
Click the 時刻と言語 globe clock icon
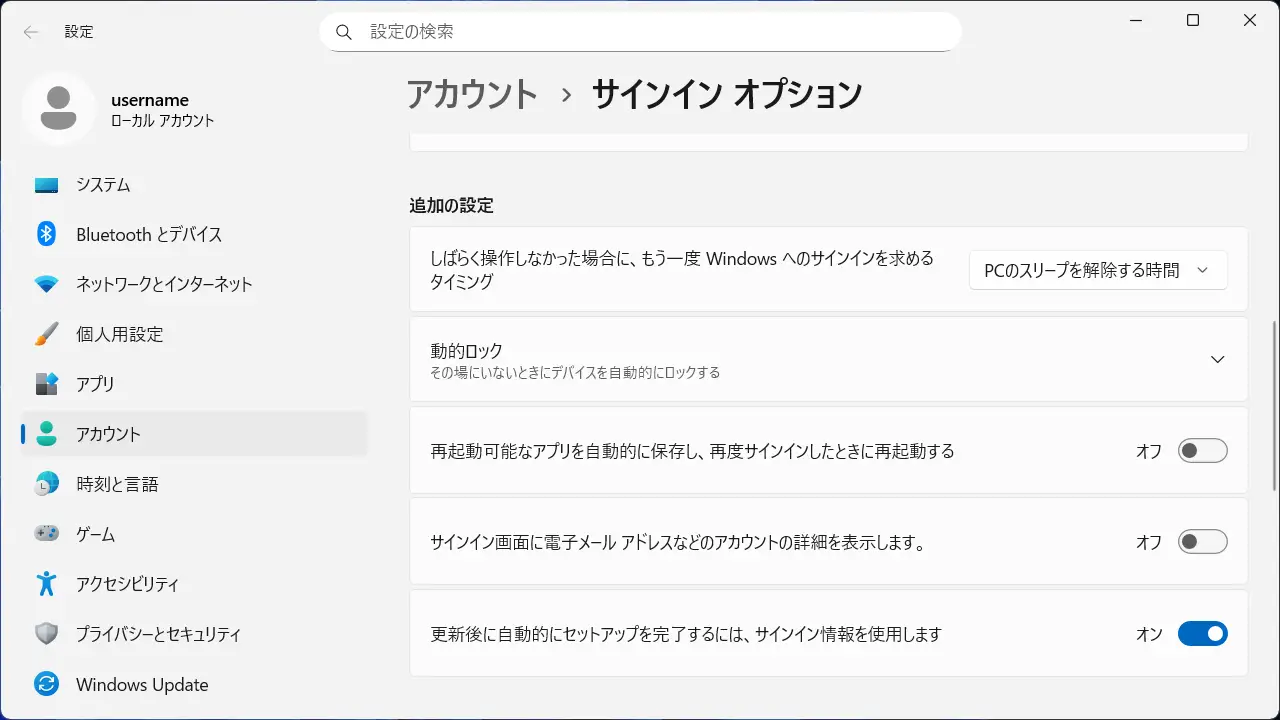[46, 484]
